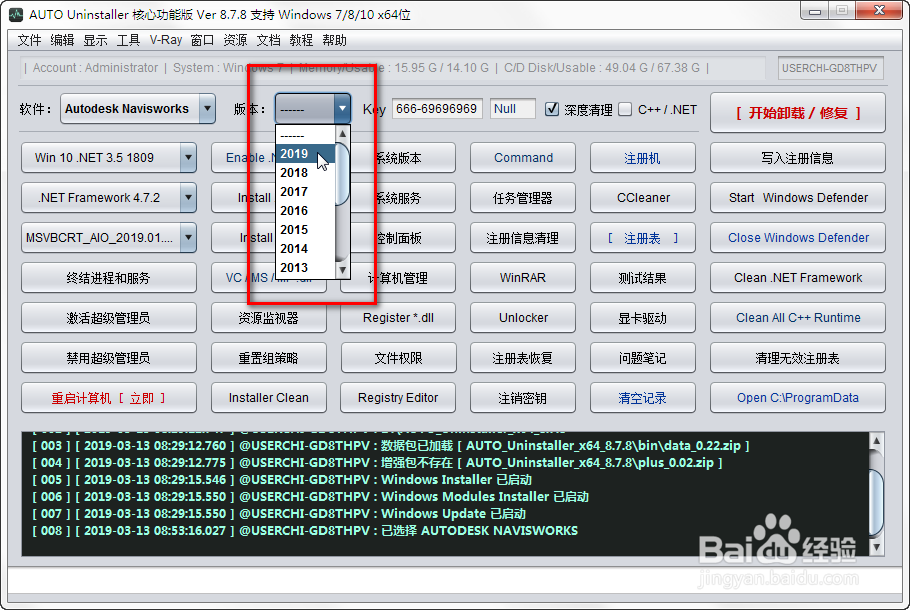Click the Key field with 666-69696969

point(437,109)
